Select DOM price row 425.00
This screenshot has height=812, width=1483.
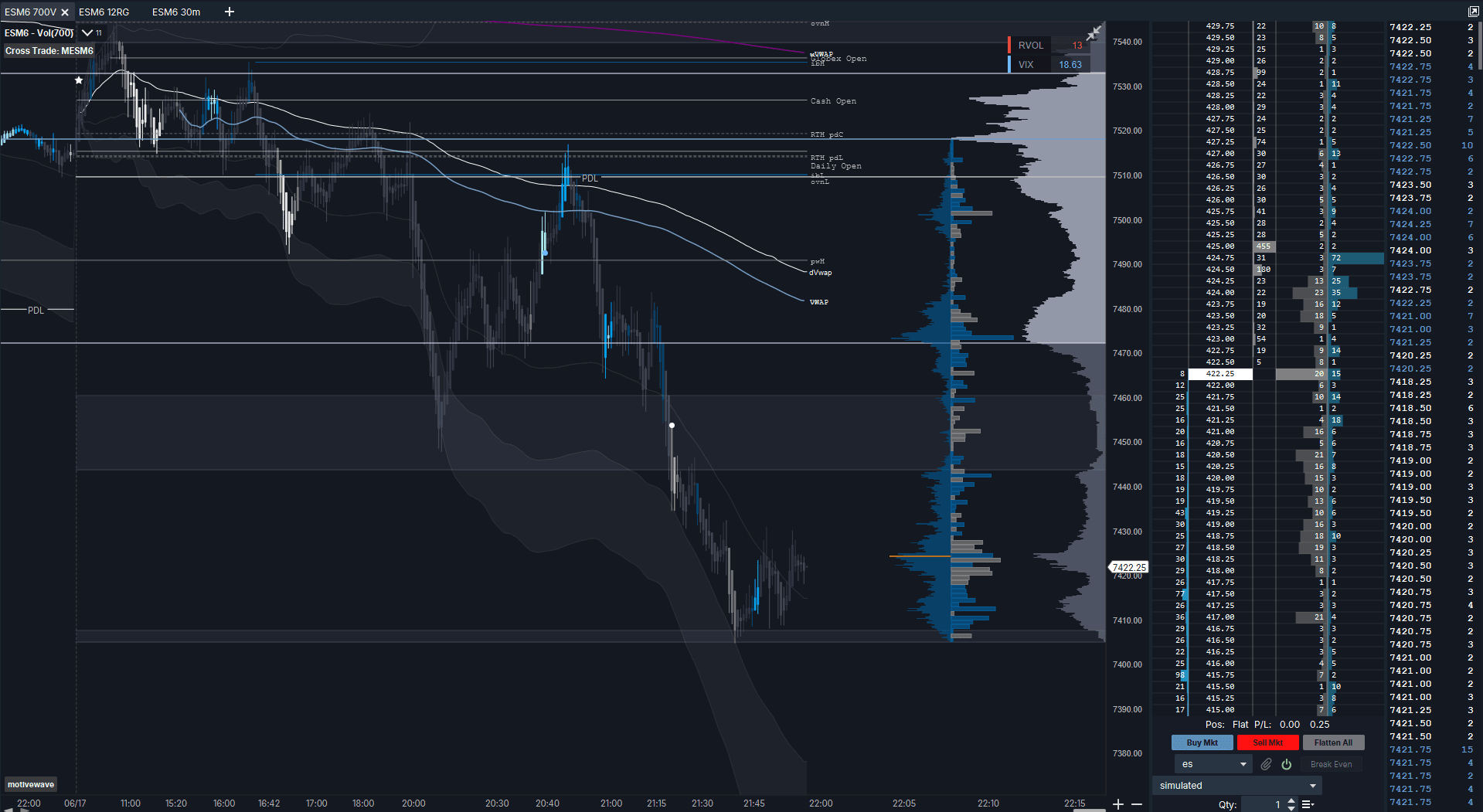1219,246
